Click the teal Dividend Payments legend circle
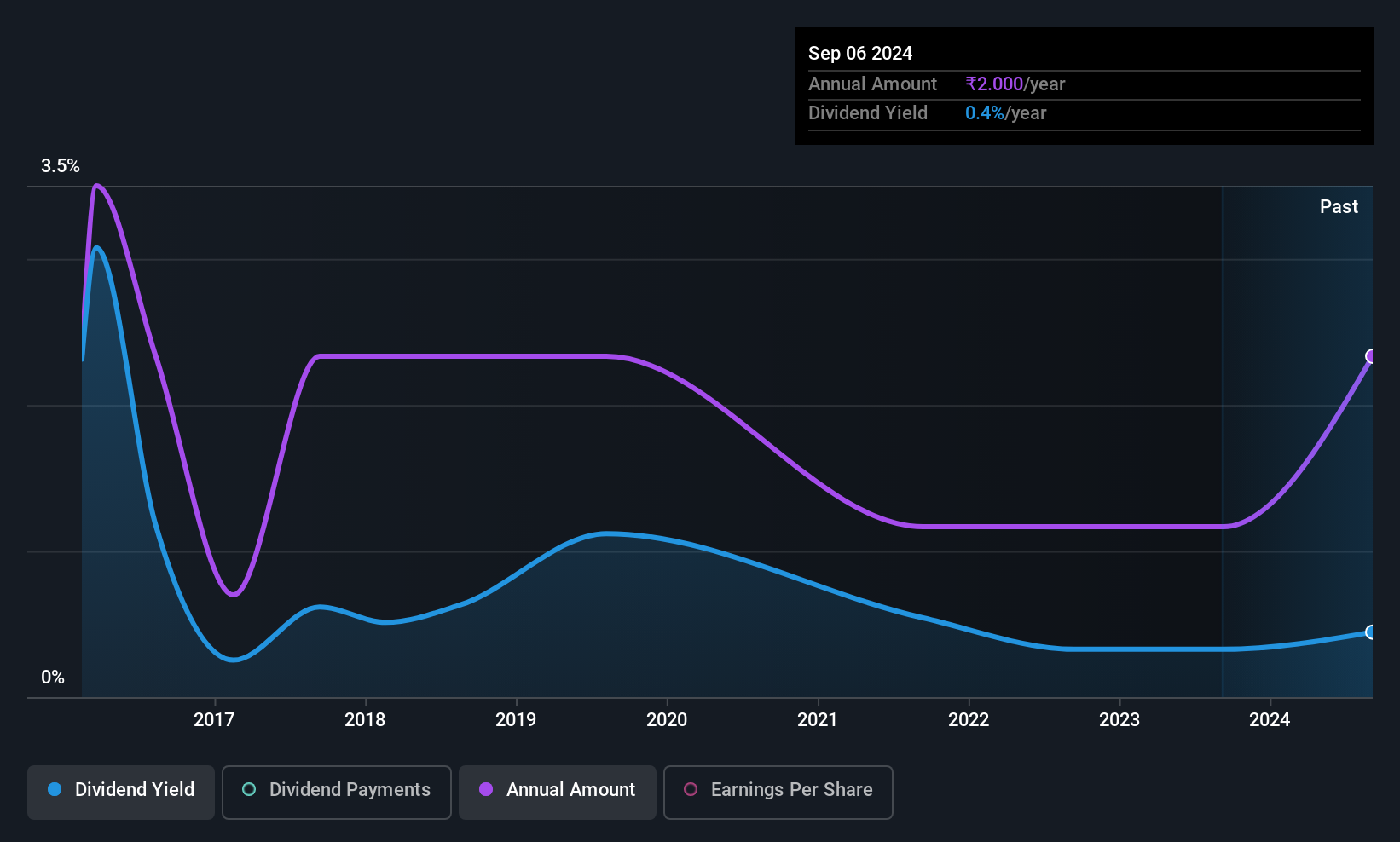This screenshot has height=842, width=1400. (x=249, y=790)
